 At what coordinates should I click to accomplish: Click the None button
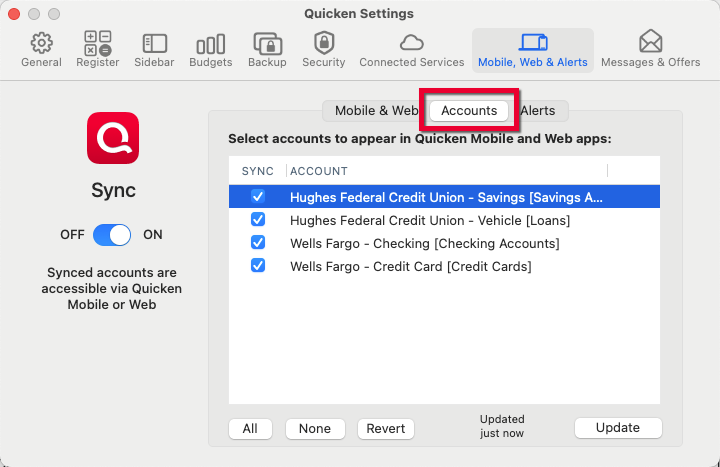tap(315, 428)
